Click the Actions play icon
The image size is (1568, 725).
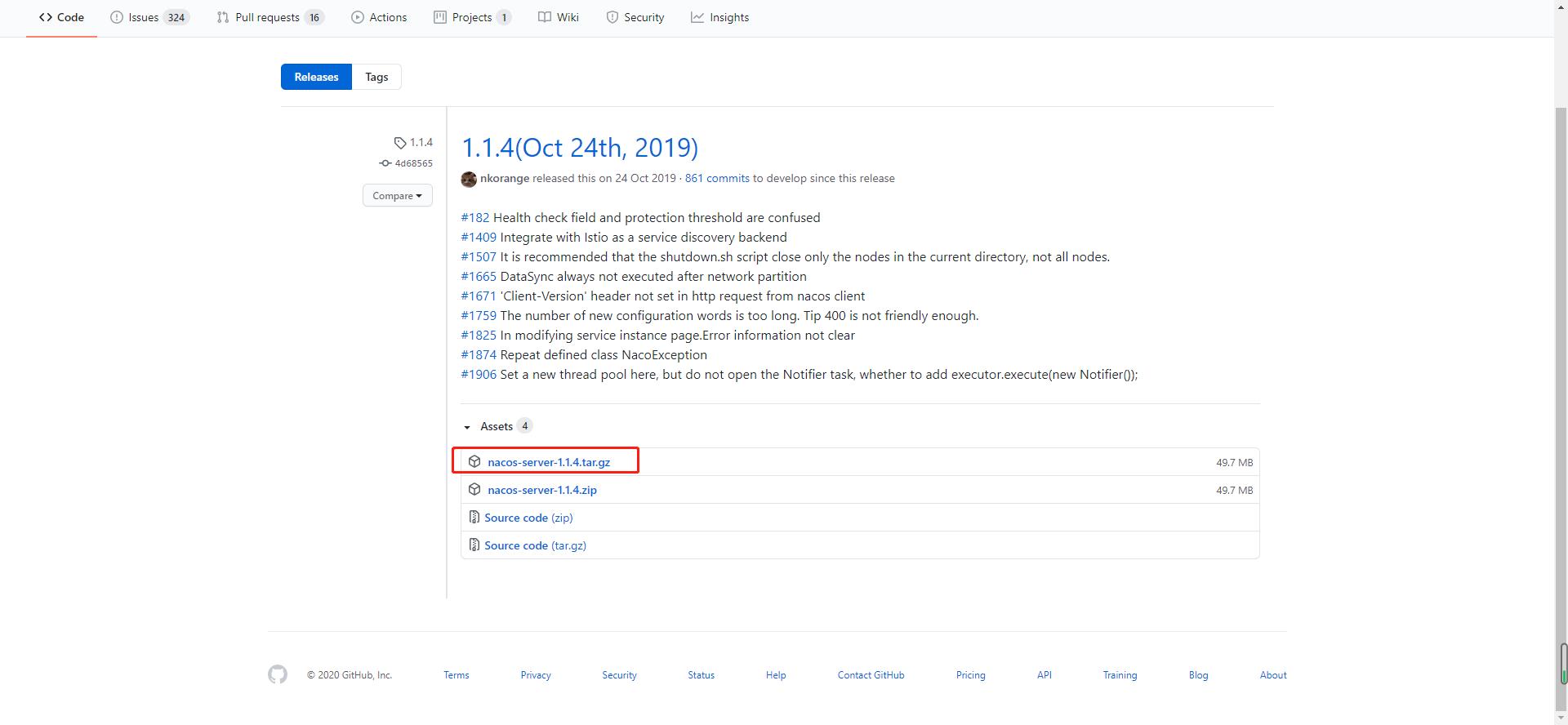tap(358, 17)
